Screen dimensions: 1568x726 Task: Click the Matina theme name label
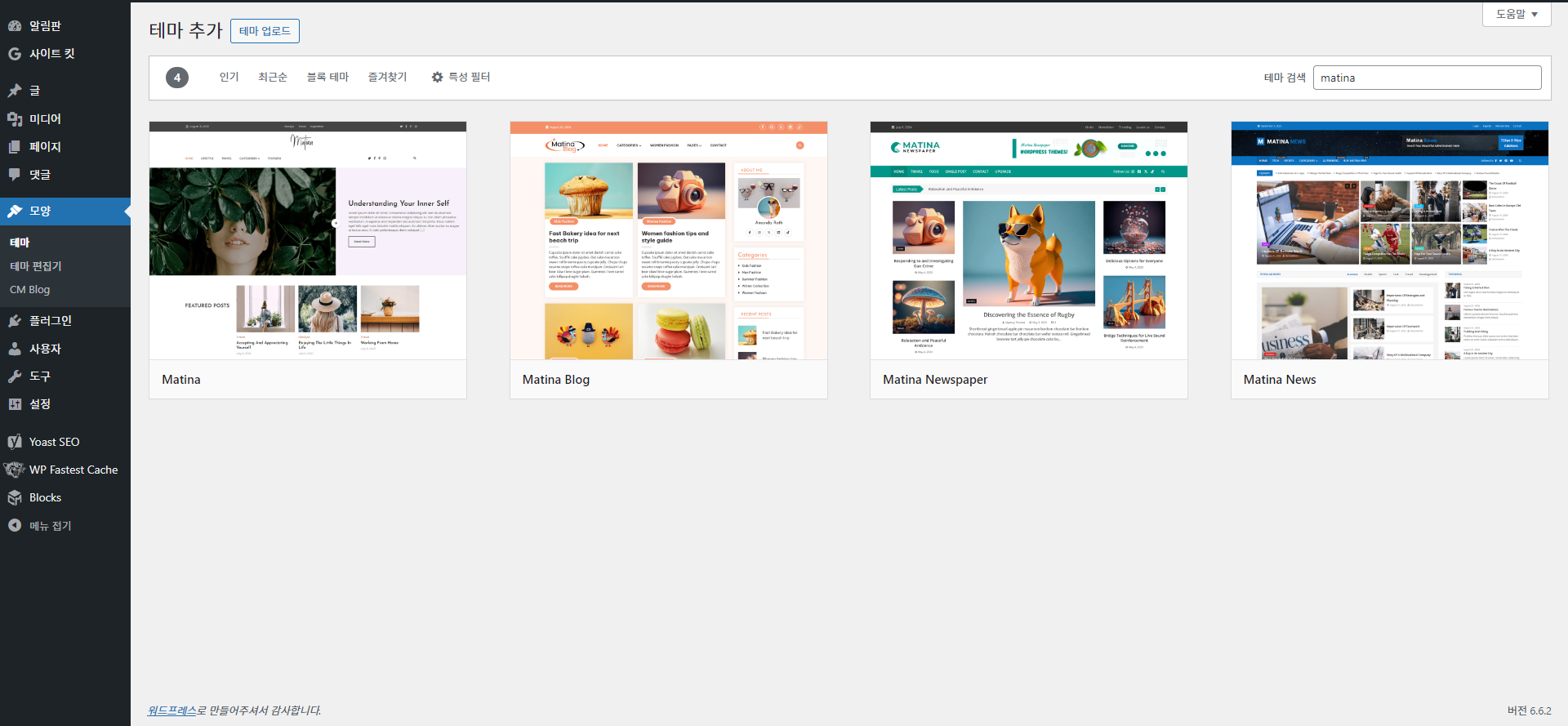point(181,380)
